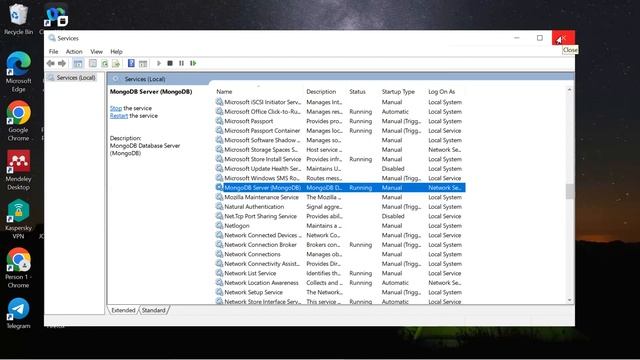640x360 pixels.
Task: Toggle Show/Hide Action Pane toolbar icon
Action: click(143, 63)
